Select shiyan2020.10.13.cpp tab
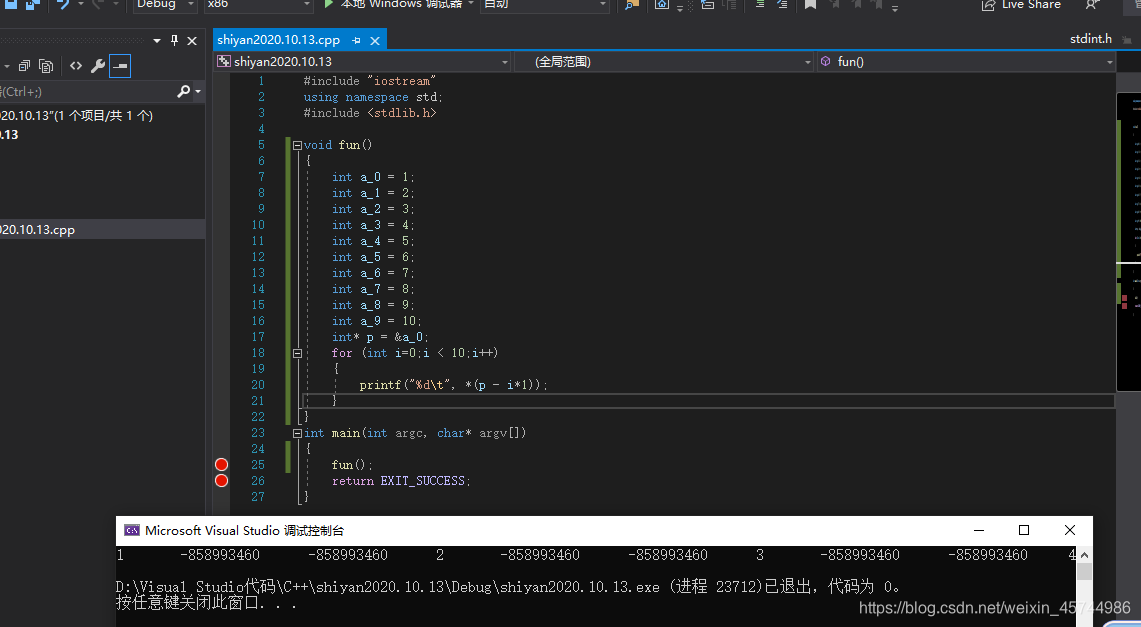The height and width of the screenshot is (627, 1141). click(x=279, y=40)
